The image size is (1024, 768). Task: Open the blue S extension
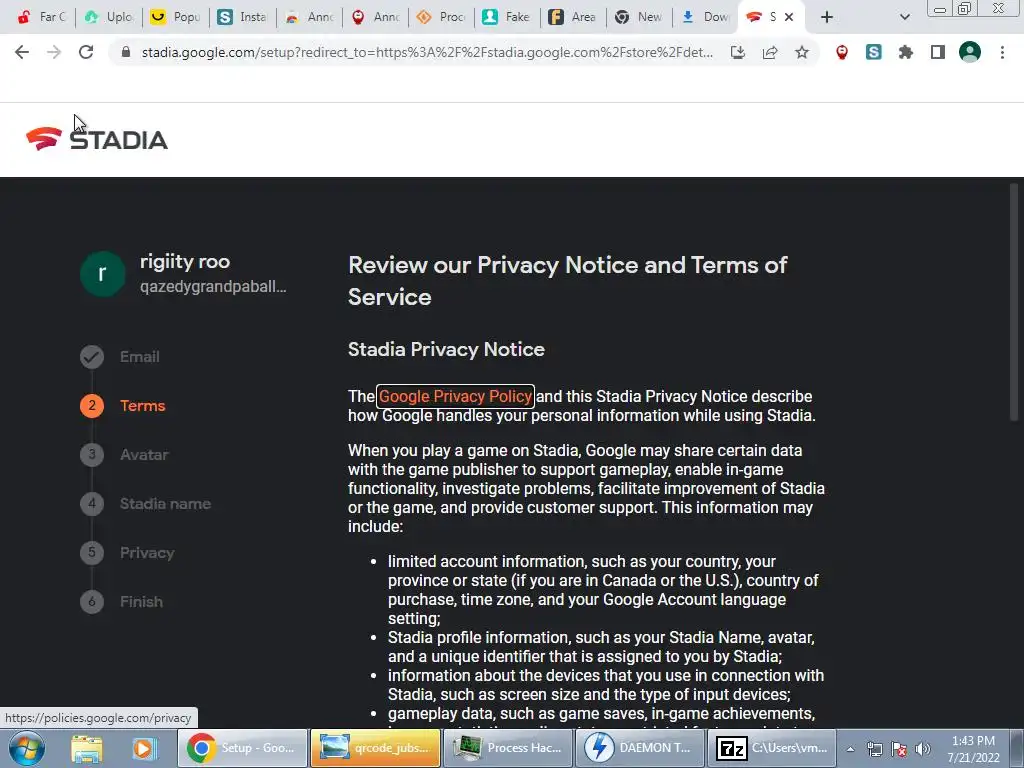tap(874, 52)
